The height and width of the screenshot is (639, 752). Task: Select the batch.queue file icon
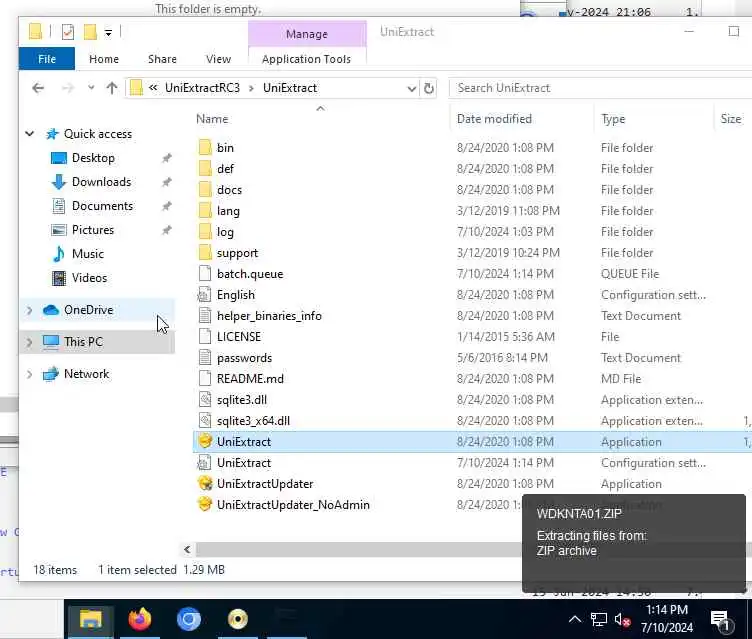(205, 273)
